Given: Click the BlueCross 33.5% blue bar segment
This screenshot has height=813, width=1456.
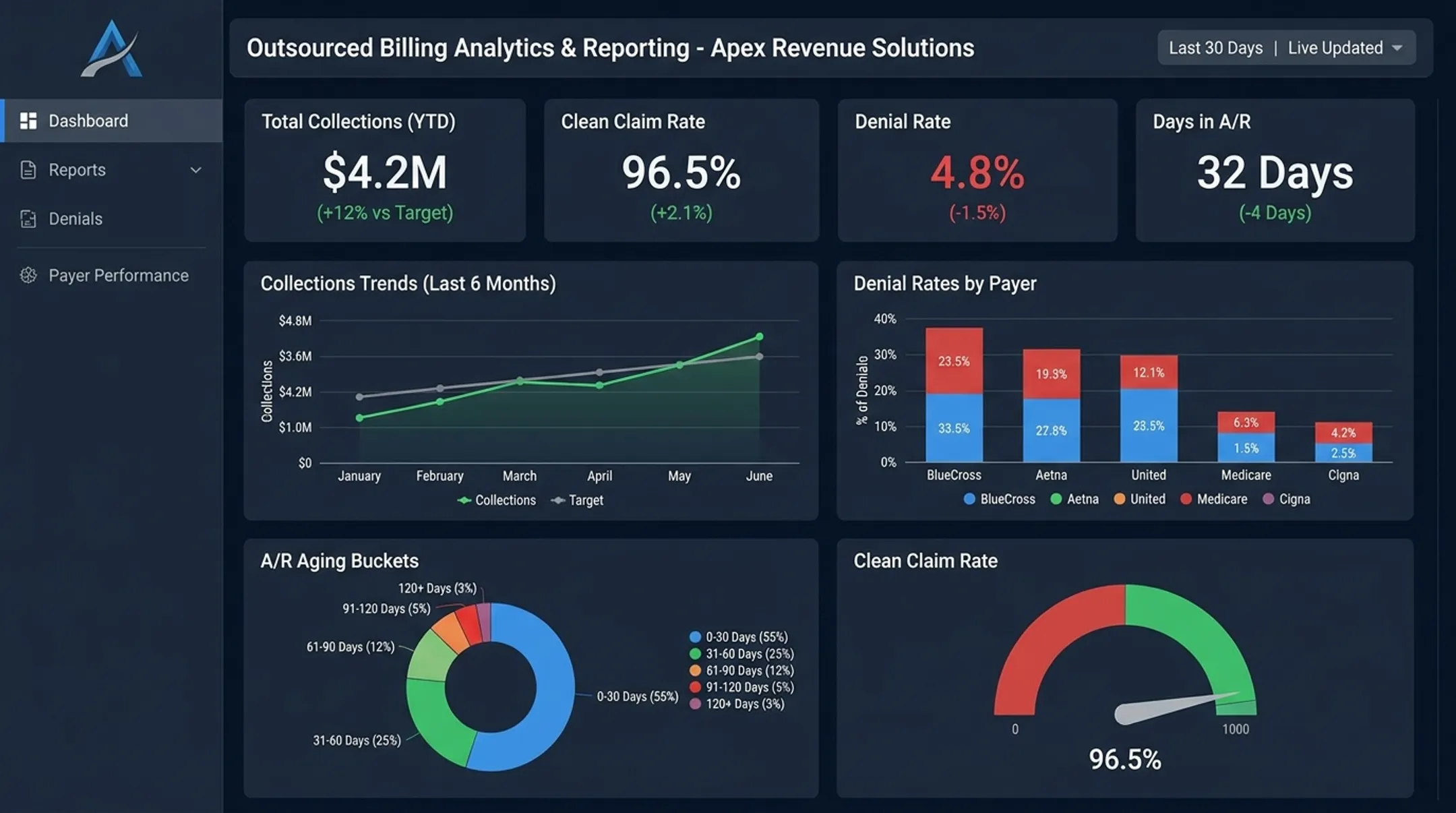Looking at the screenshot, I should (954, 428).
